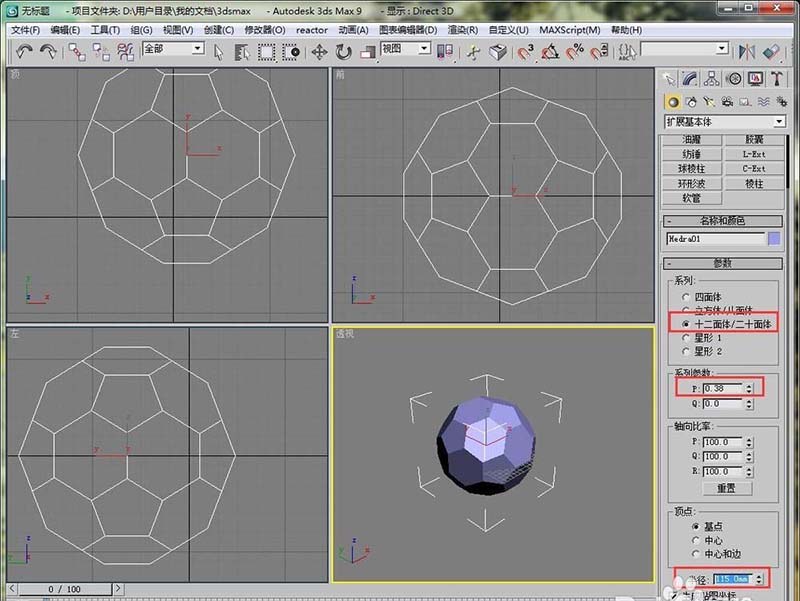
Task: Select the Unlink Selection tool
Action: pos(101,52)
